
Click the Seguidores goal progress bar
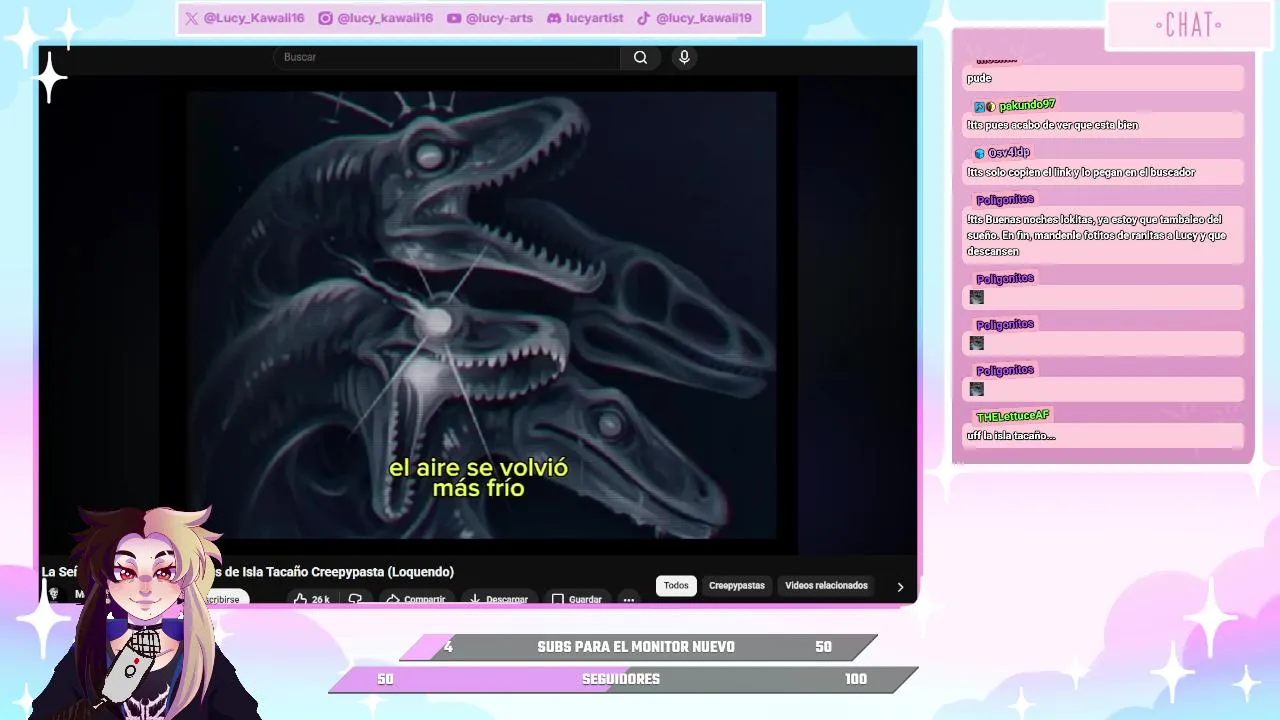623,679
